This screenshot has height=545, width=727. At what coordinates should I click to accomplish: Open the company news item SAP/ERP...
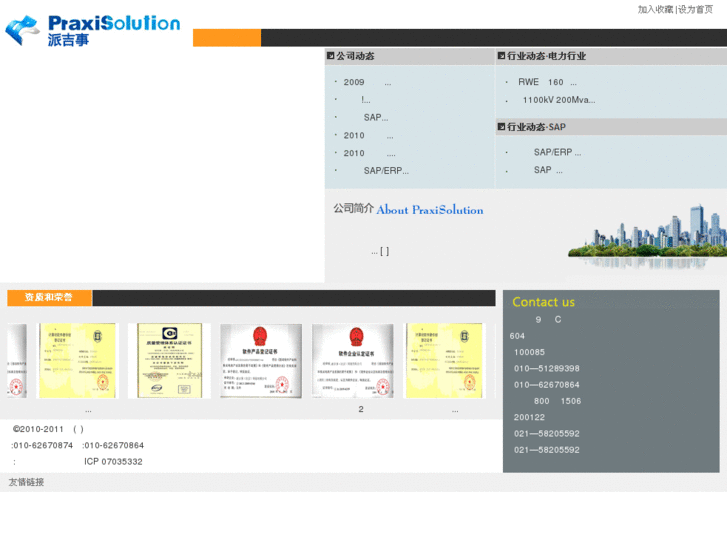click(x=386, y=171)
